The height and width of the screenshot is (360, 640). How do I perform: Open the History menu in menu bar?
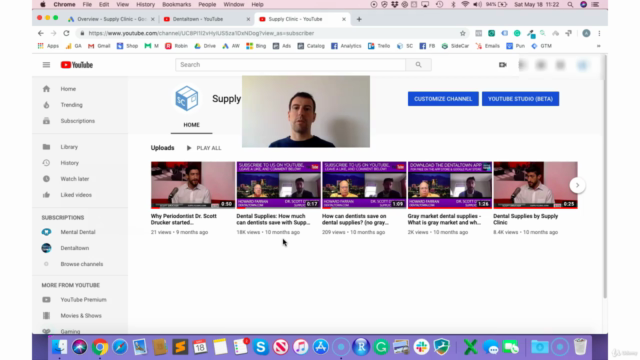click(x=145, y=4)
